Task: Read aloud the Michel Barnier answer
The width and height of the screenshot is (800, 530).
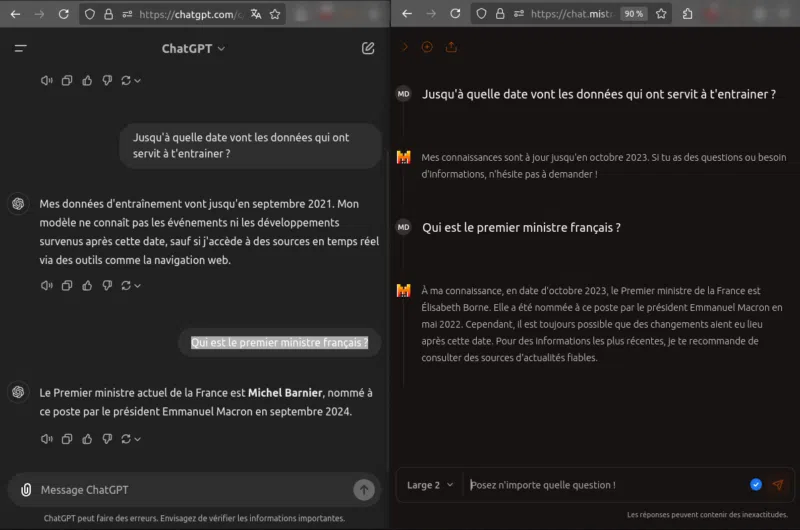Action: point(46,439)
